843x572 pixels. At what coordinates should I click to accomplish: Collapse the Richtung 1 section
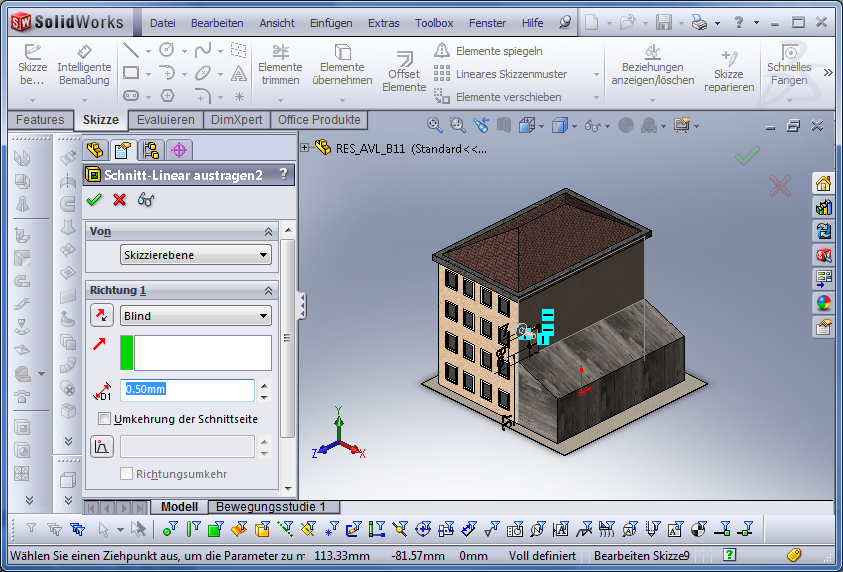click(267, 290)
